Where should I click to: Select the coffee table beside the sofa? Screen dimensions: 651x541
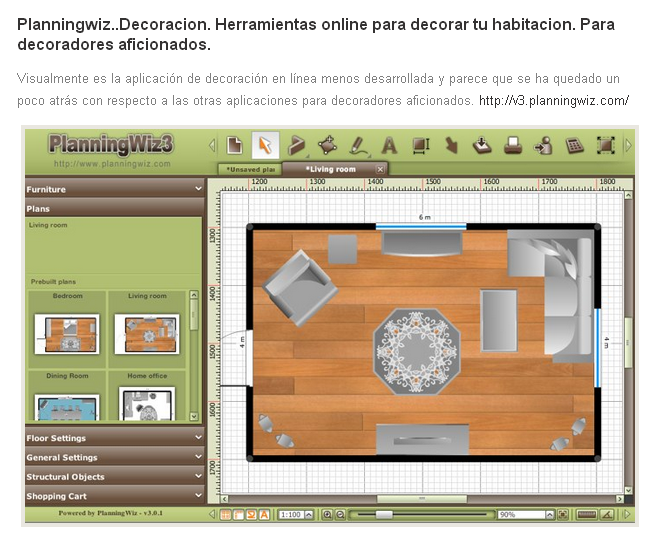(499, 321)
